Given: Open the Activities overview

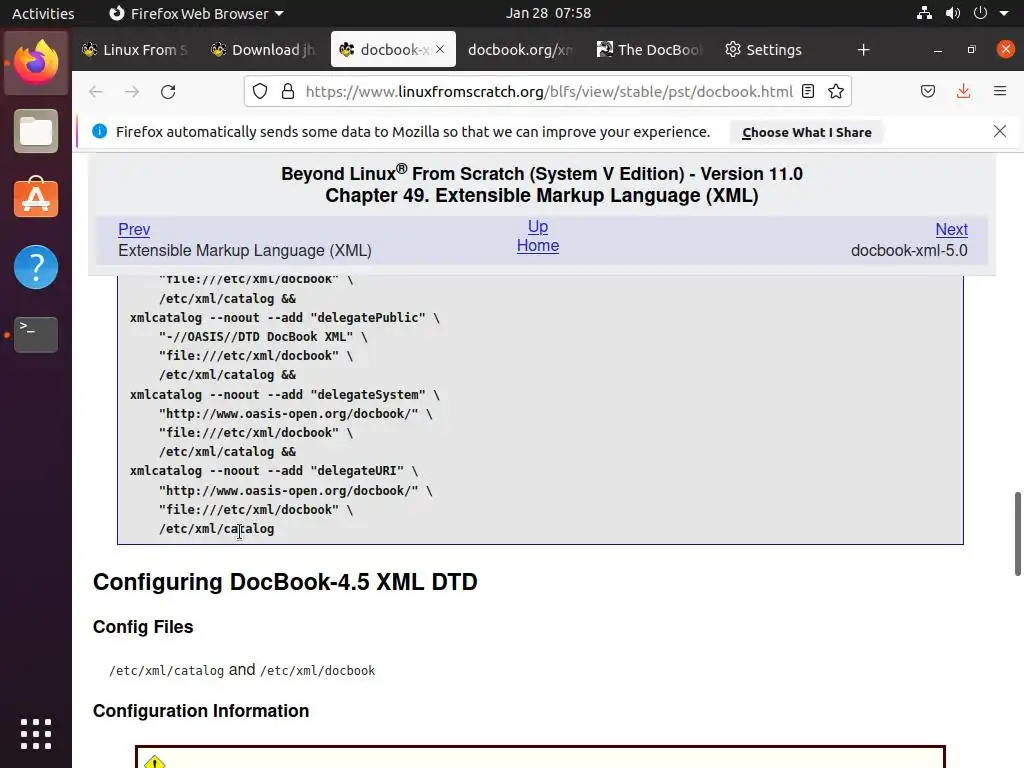Looking at the screenshot, I should pyautogui.click(x=43, y=13).
